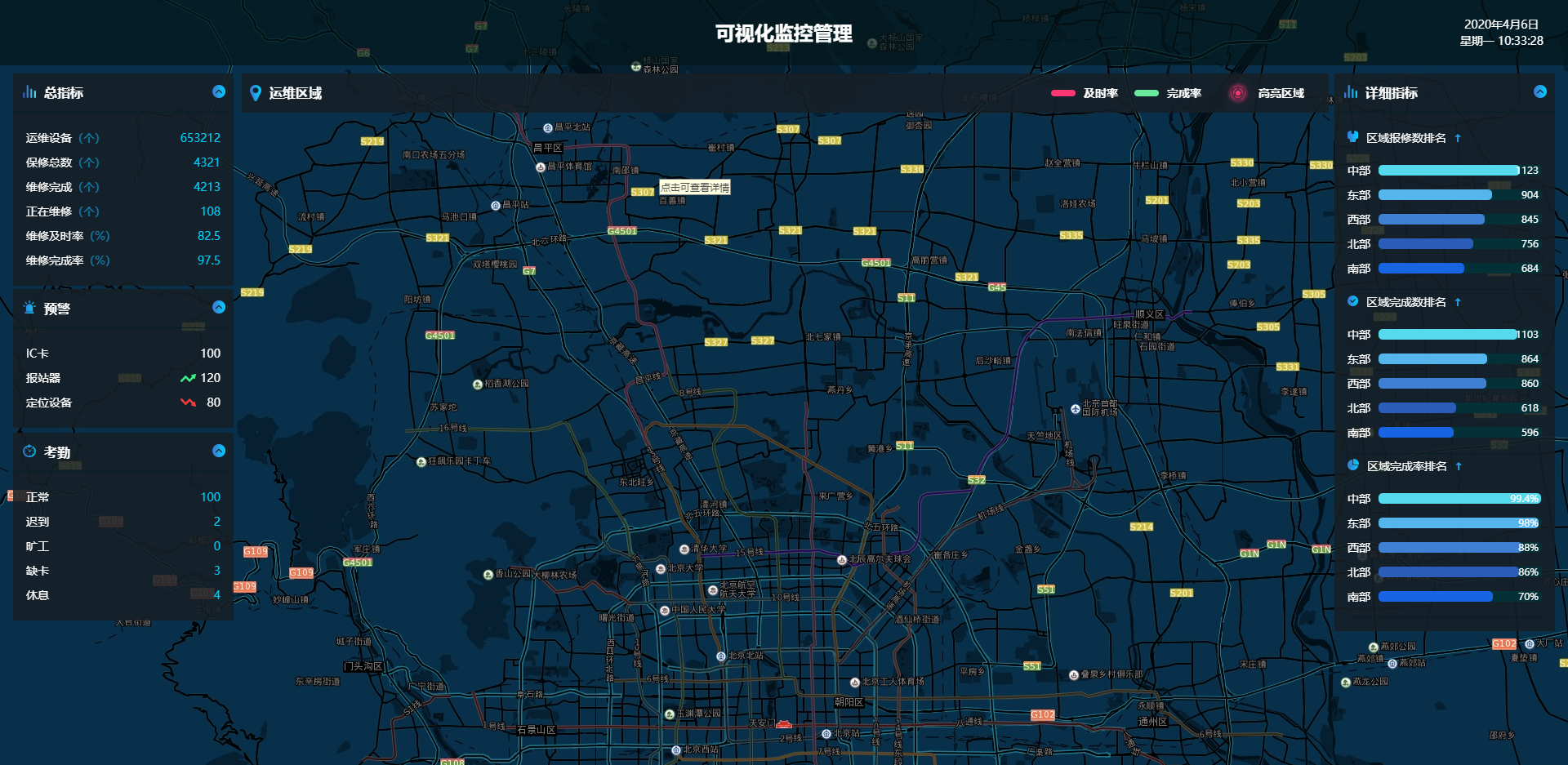The width and height of the screenshot is (1568, 765).
Task: Click the 旷工 attendance row
Action: click(x=123, y=546)
